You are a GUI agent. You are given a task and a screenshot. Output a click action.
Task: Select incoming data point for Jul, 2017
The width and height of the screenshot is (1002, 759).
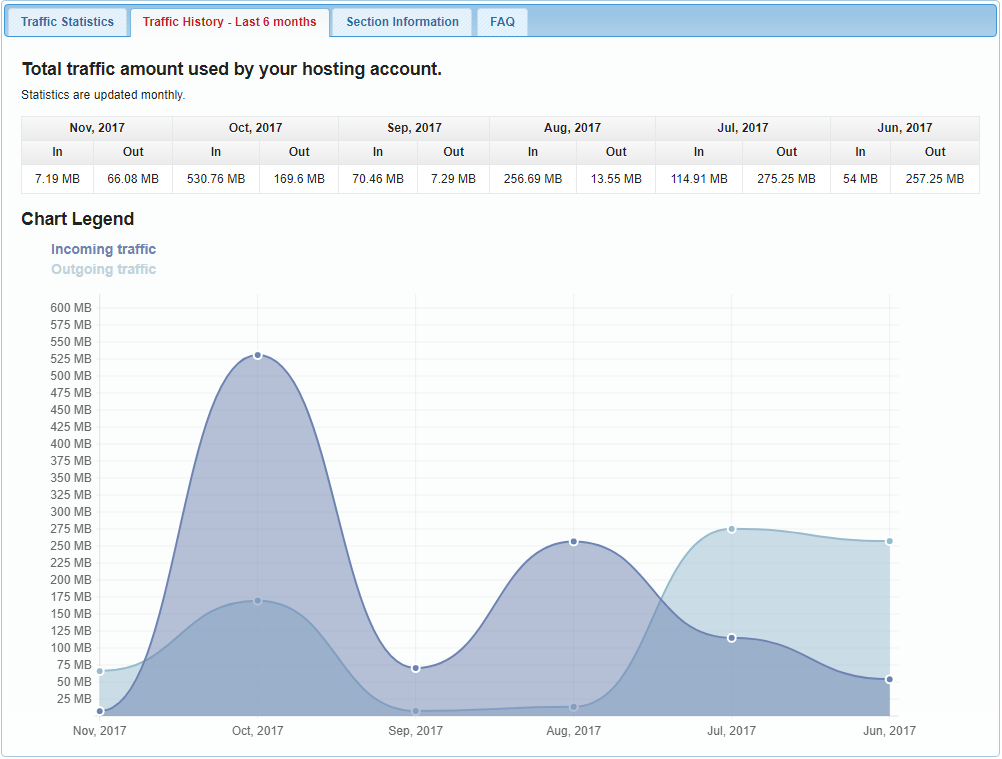click(x=732, y=638)
